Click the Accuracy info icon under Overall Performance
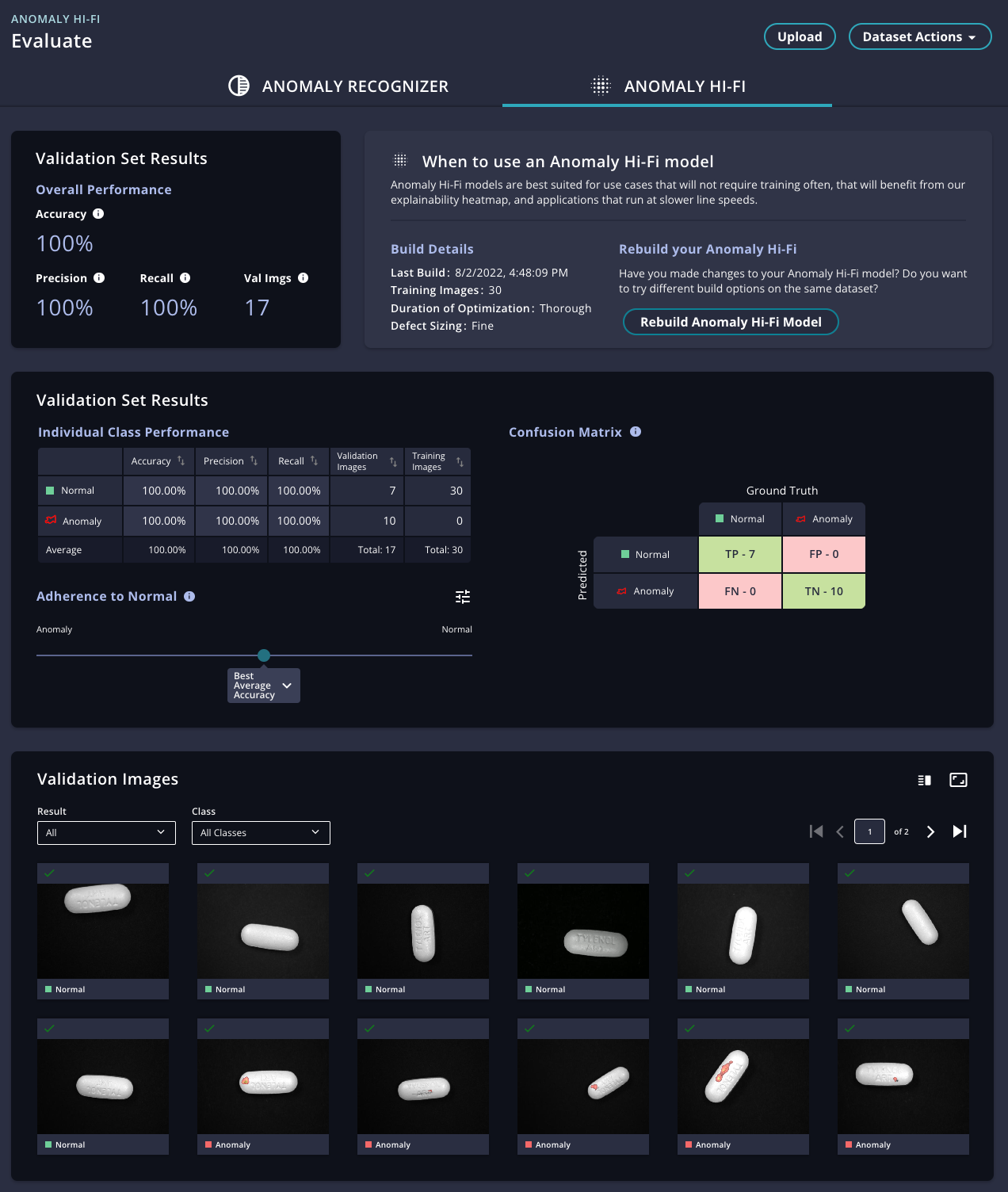Viewport: 1008px width, 1192px height. tap(98, 213)
